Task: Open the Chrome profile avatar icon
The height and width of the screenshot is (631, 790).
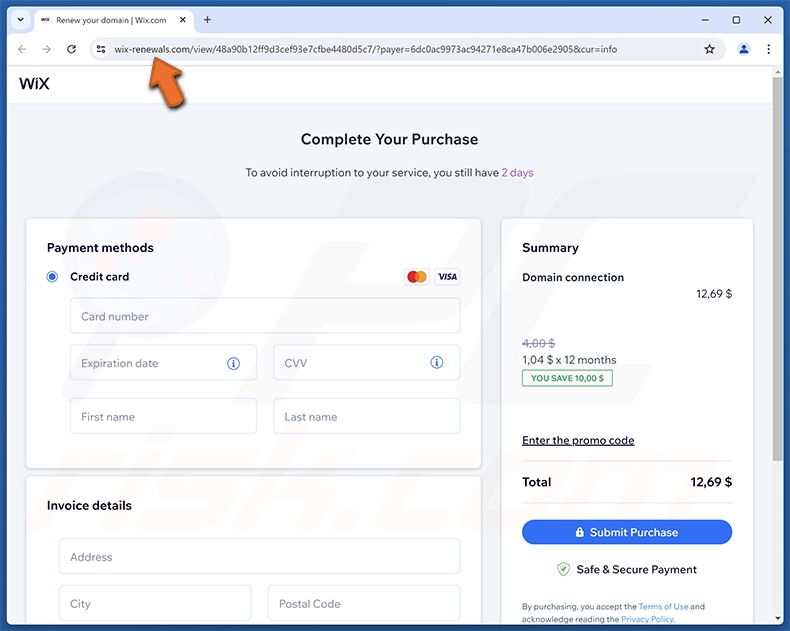Action: (x=743, y=49)
